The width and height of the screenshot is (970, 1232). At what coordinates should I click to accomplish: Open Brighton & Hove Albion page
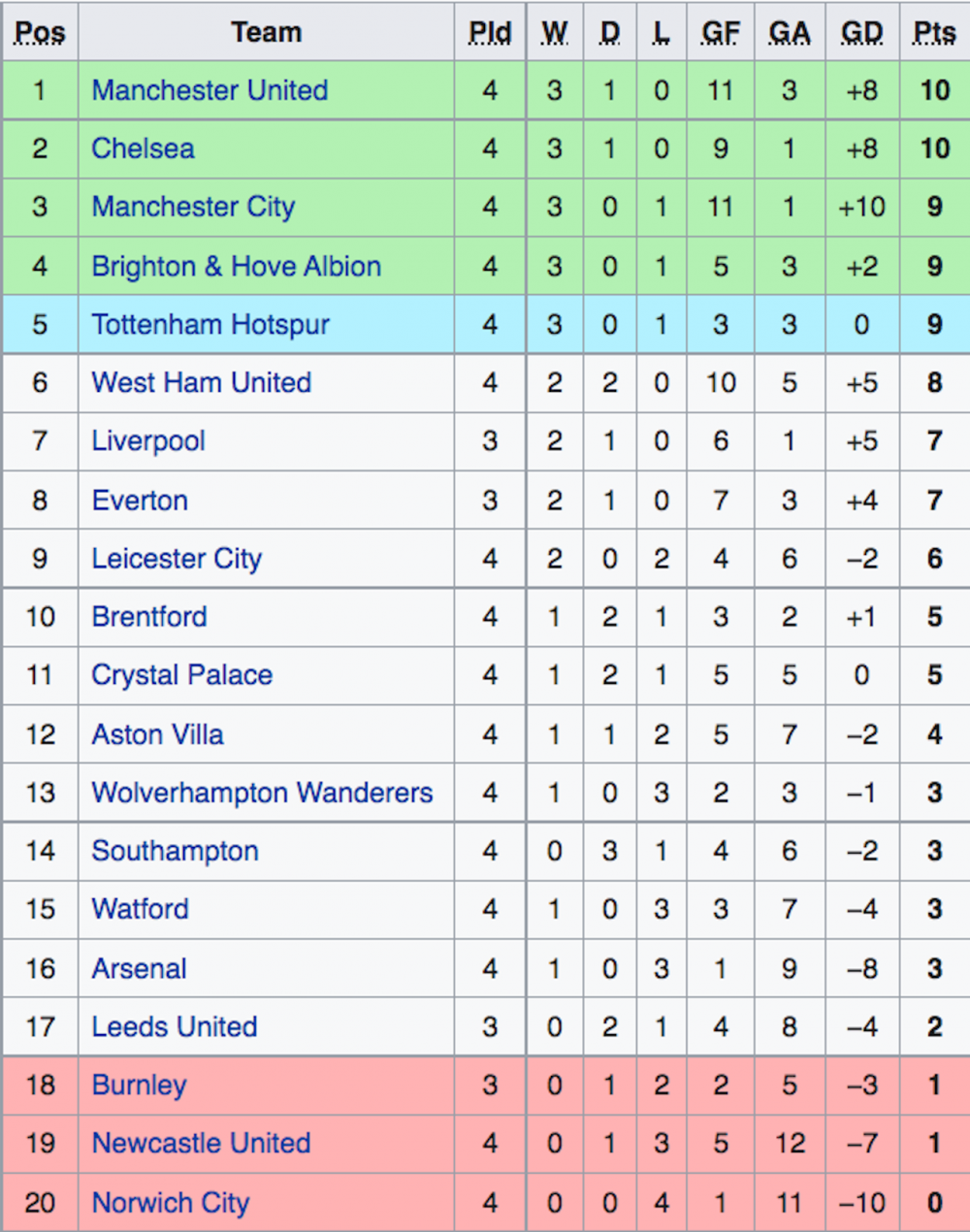[236, 266]
